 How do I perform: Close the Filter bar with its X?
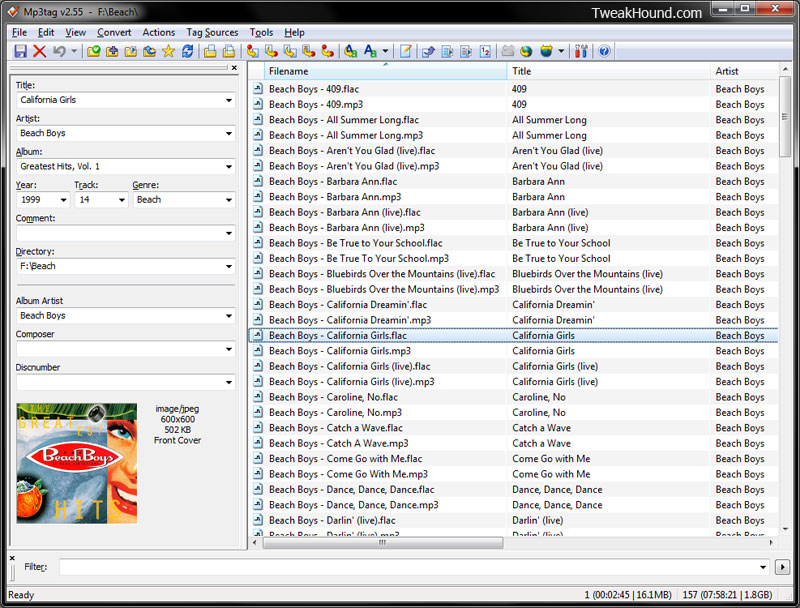(x=12, y=558)
